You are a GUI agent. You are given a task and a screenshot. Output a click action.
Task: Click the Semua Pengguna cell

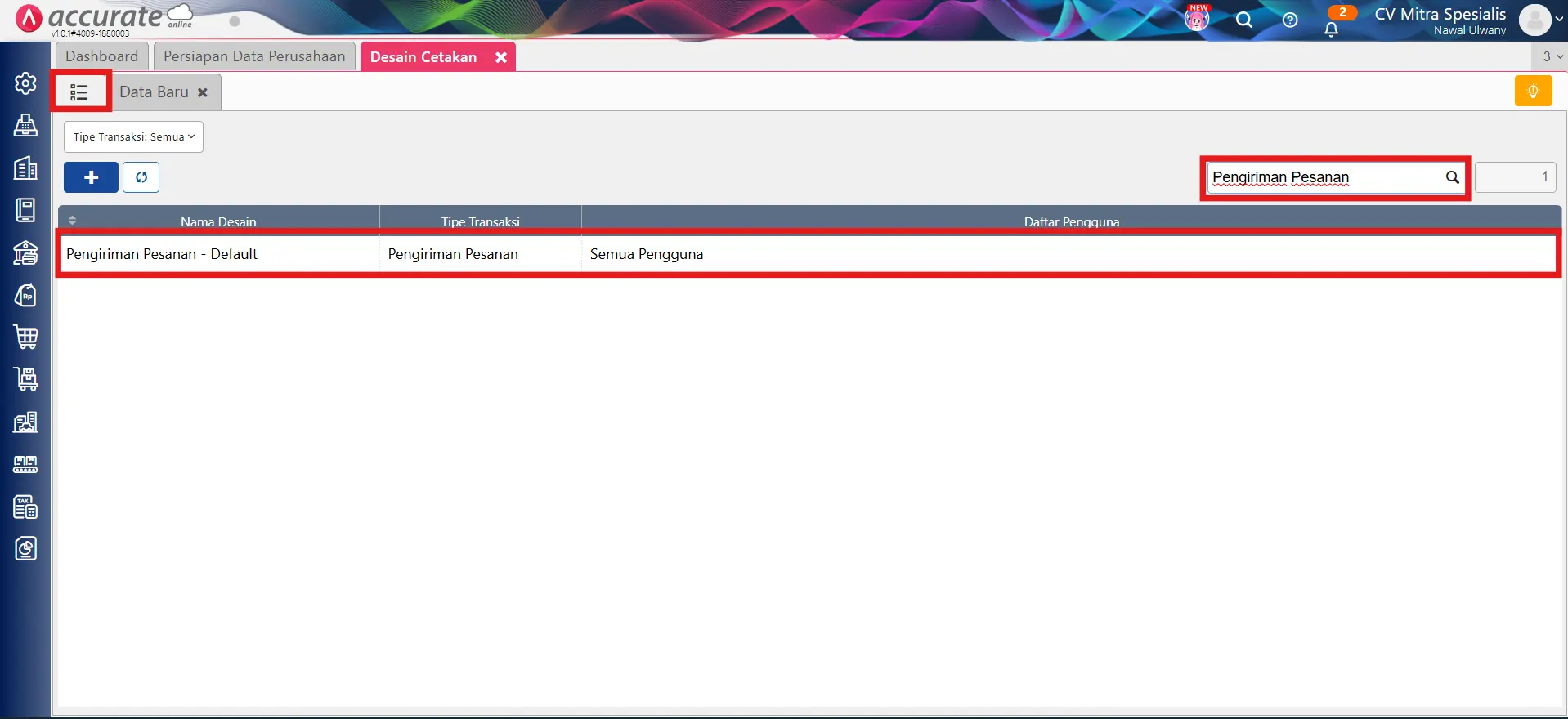pos(1068,254)
